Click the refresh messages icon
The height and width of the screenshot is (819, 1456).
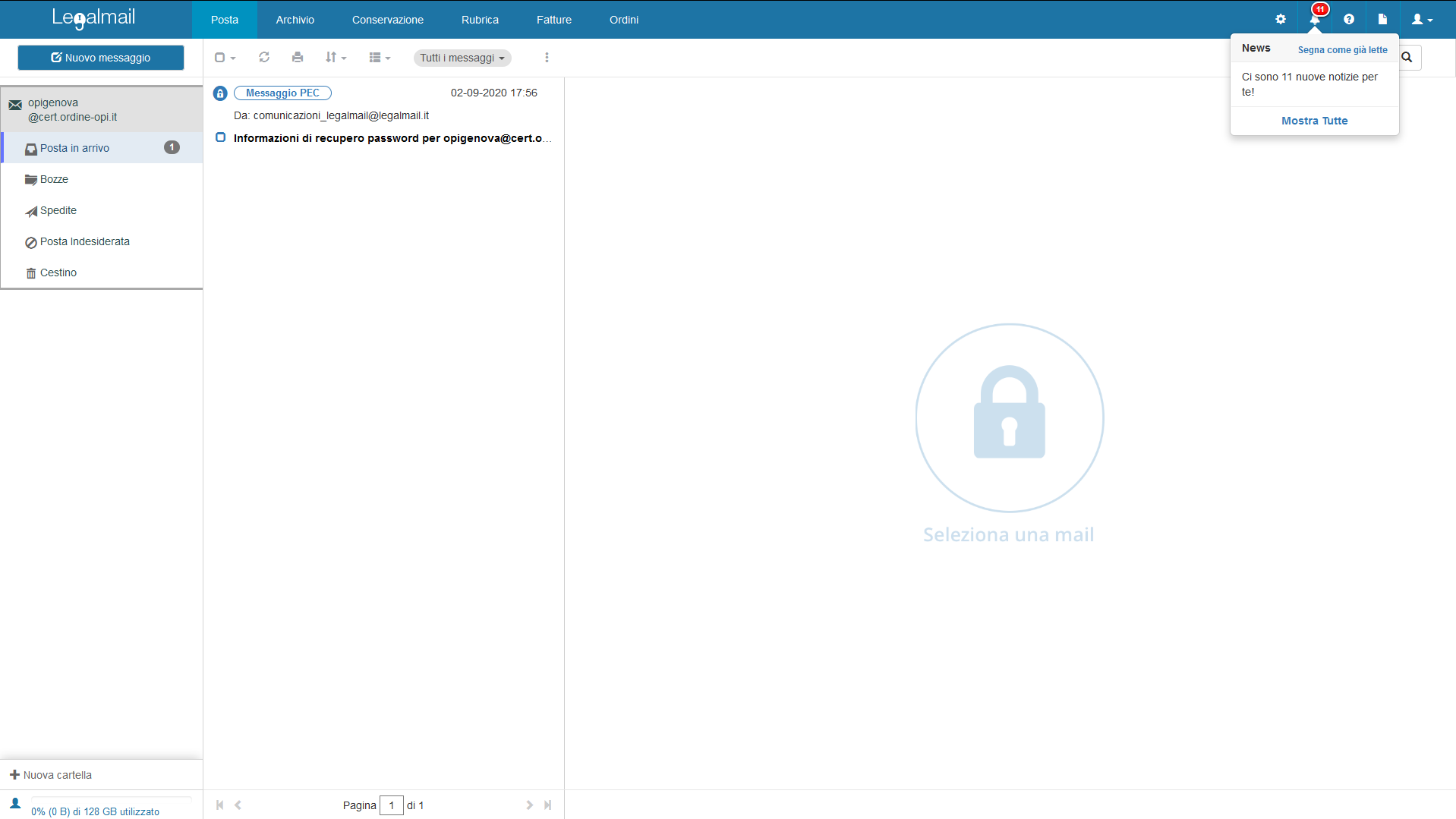[264, 58]
